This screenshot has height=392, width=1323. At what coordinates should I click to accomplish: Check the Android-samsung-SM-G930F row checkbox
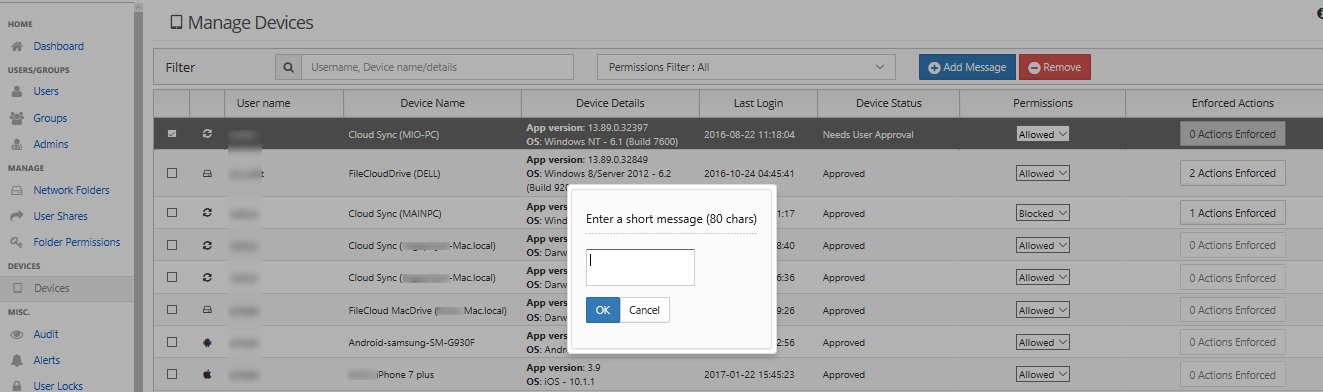172,342
